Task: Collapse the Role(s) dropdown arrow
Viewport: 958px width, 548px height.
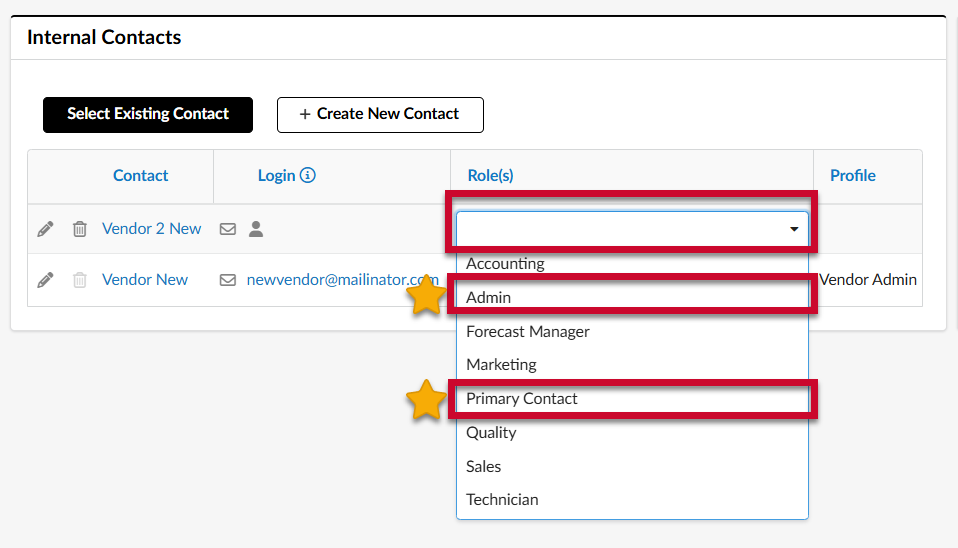Action: pos(794,229)
